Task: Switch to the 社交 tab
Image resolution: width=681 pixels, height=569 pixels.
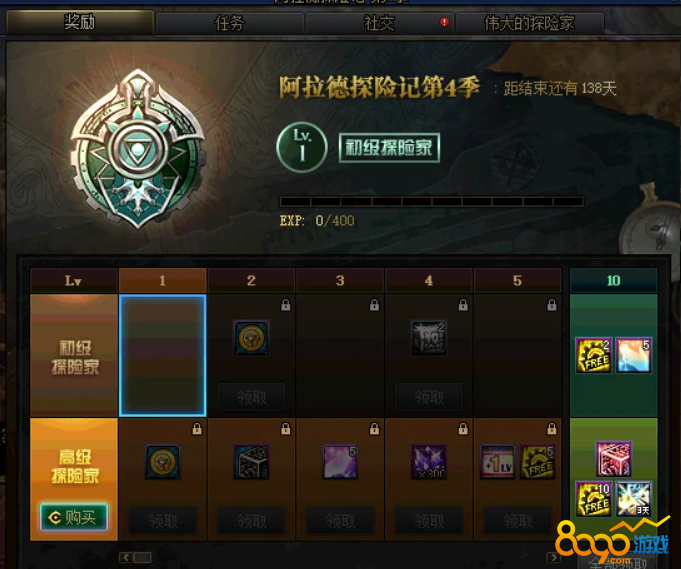Action: click(x=380, y=23)
